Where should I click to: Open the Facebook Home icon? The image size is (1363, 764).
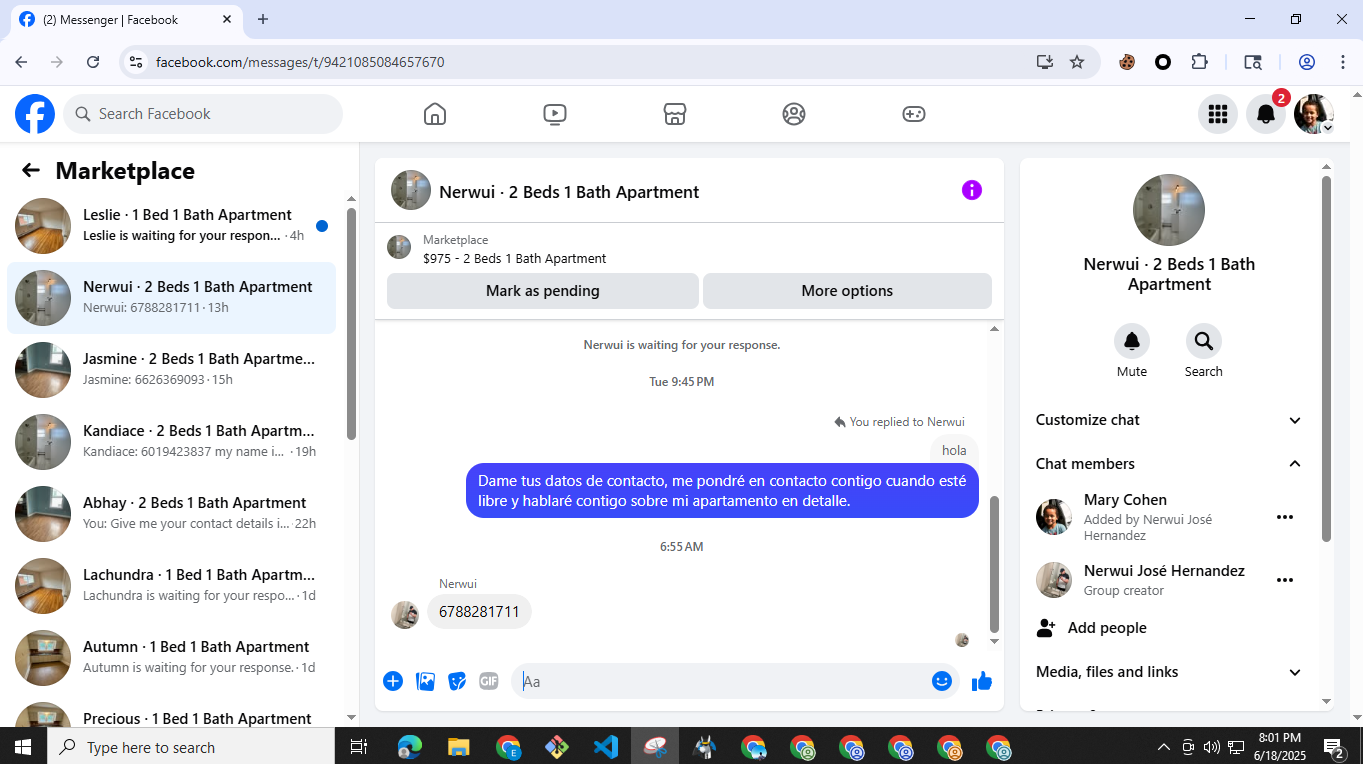pyautogui.click(x=434, y=114)
